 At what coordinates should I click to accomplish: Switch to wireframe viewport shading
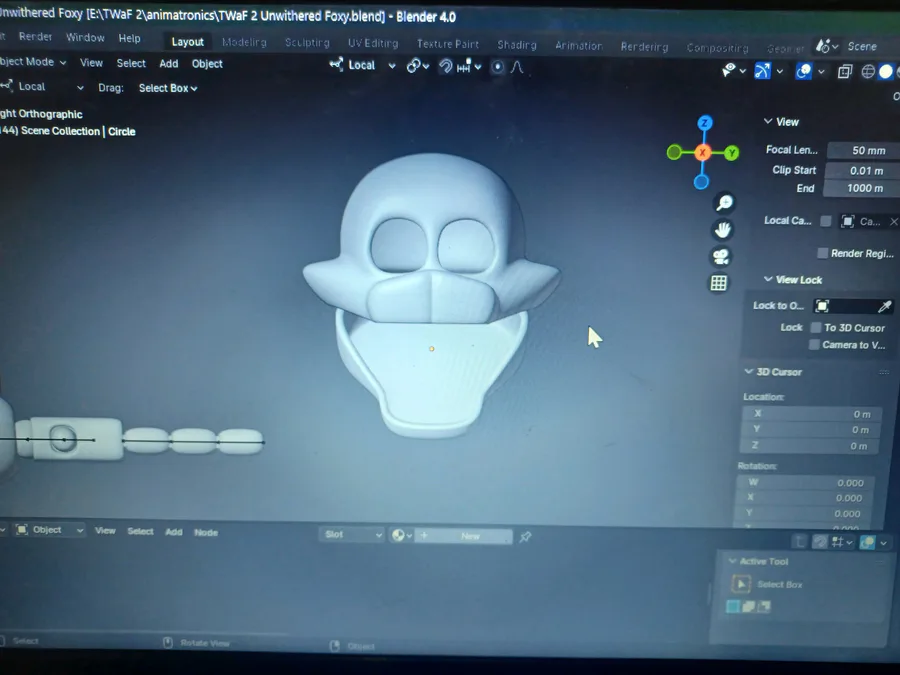click(868, 72)
